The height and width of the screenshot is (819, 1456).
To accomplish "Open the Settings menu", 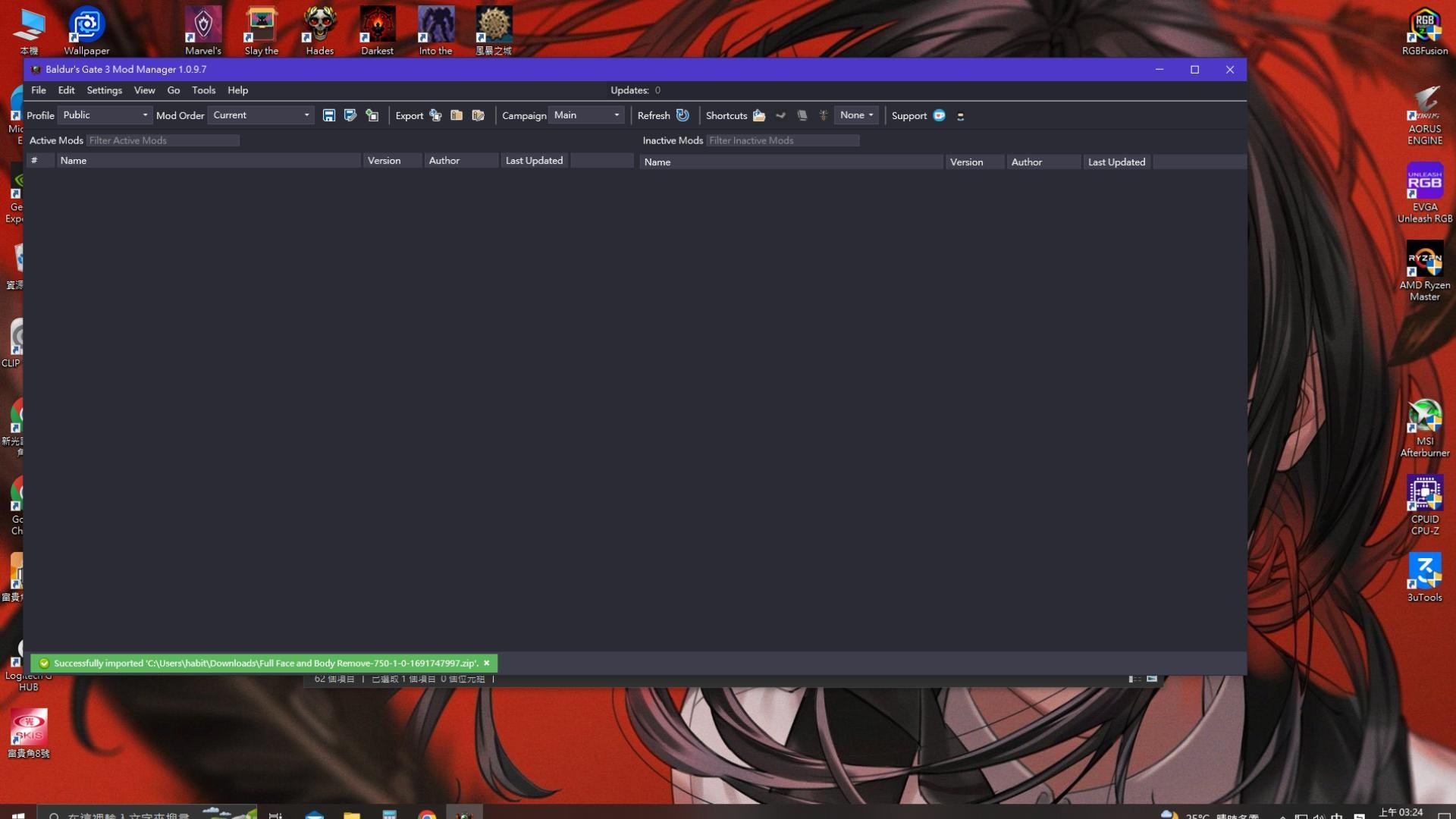I will click(x=104, y=90).
